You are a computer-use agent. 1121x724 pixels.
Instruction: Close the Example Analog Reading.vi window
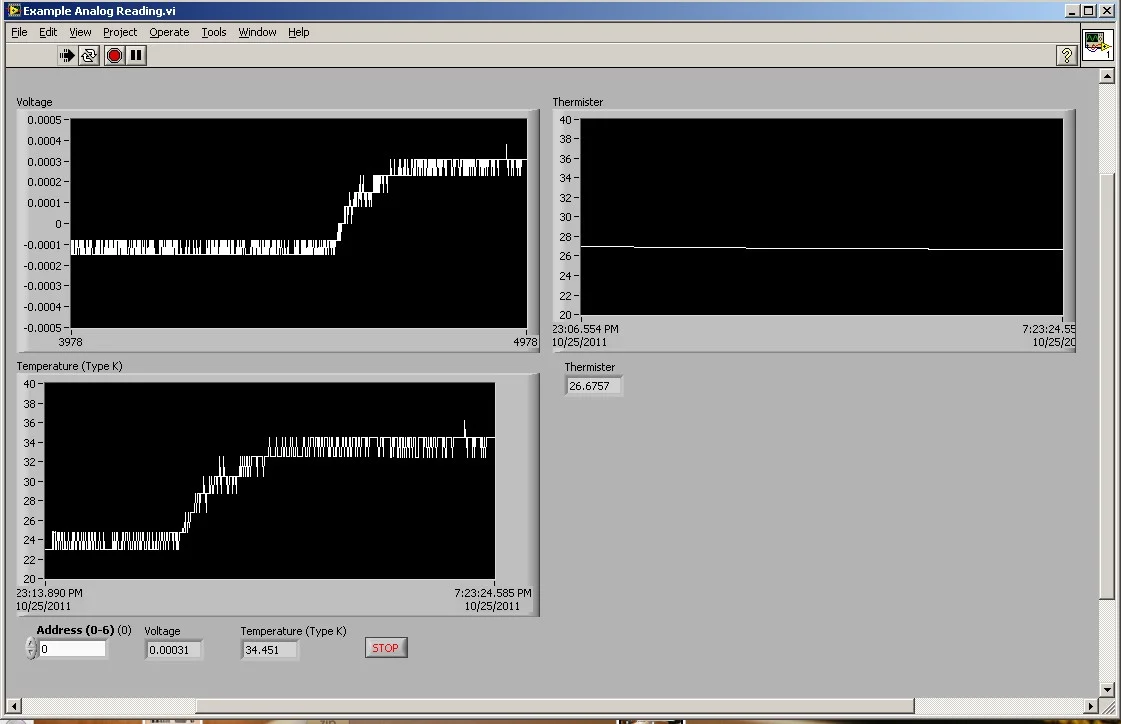(x=1106, y=11)
